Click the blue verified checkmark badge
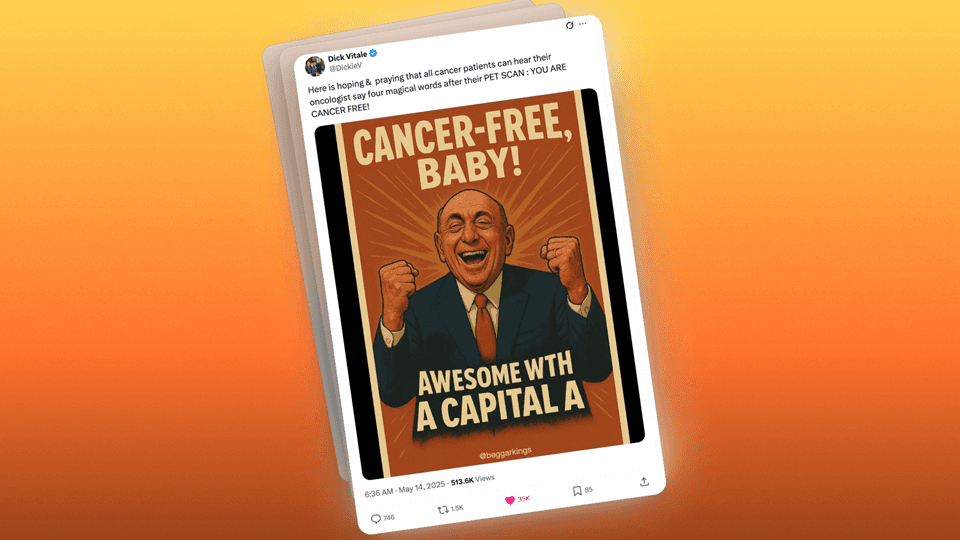960x540 pixels. click(373, 53)
